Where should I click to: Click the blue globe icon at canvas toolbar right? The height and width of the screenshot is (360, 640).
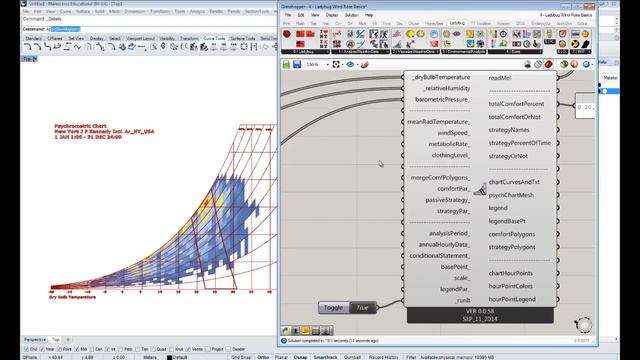click(x=587, y=64)
